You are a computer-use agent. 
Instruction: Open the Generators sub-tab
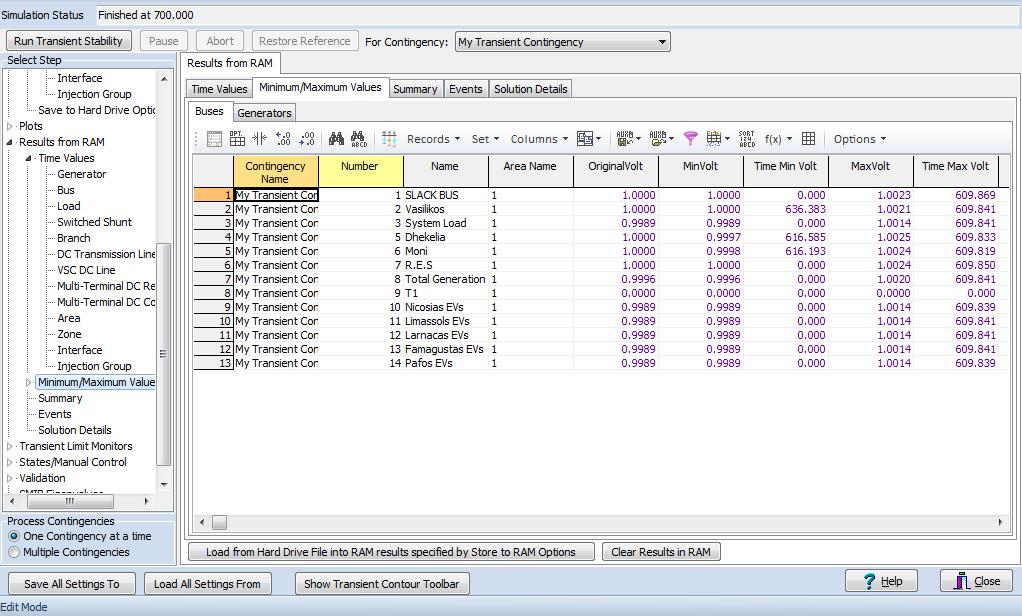[264, 113]
